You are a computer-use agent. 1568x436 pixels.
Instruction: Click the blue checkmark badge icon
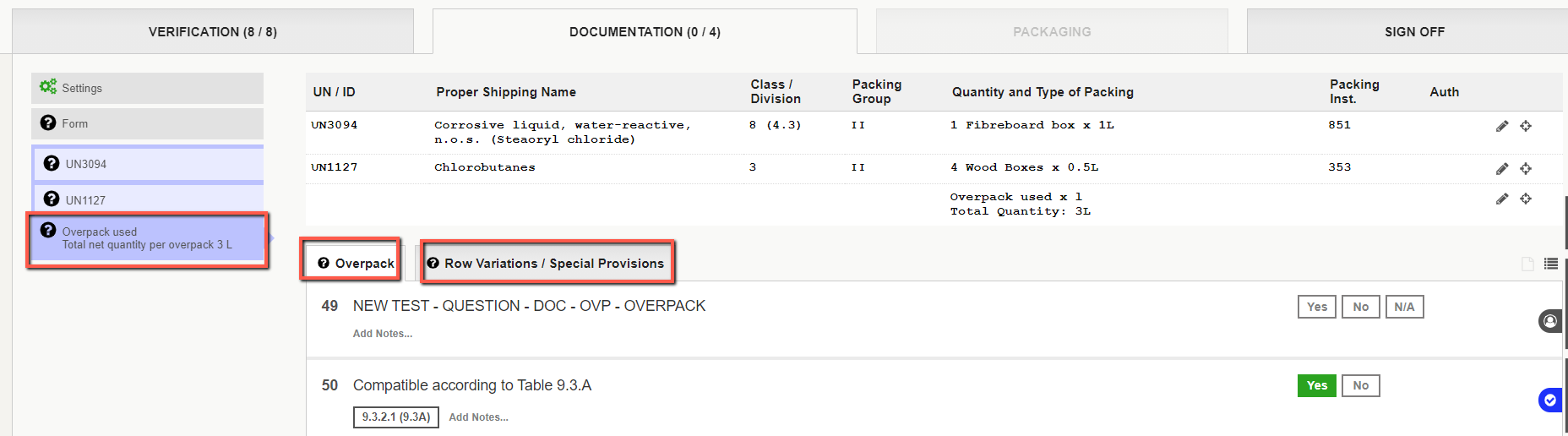pos(1550,401)
